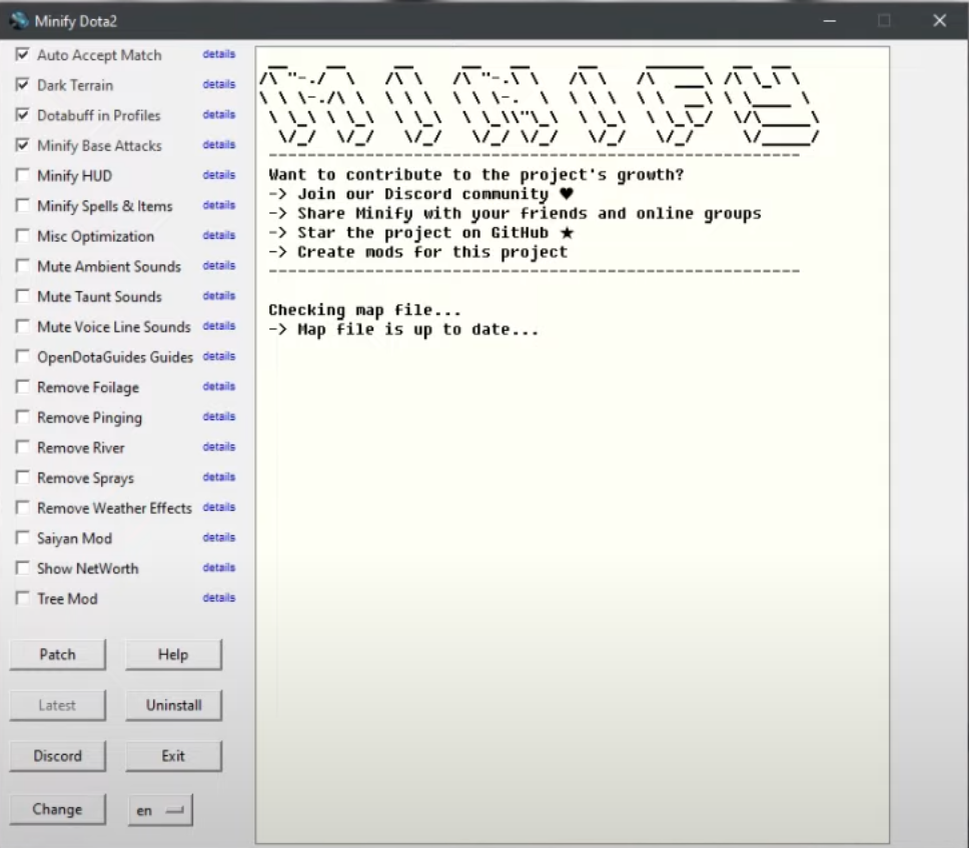969x848 pixels.
Task: Open details for Mute Ambient Sounds
Action: [219, 265]
